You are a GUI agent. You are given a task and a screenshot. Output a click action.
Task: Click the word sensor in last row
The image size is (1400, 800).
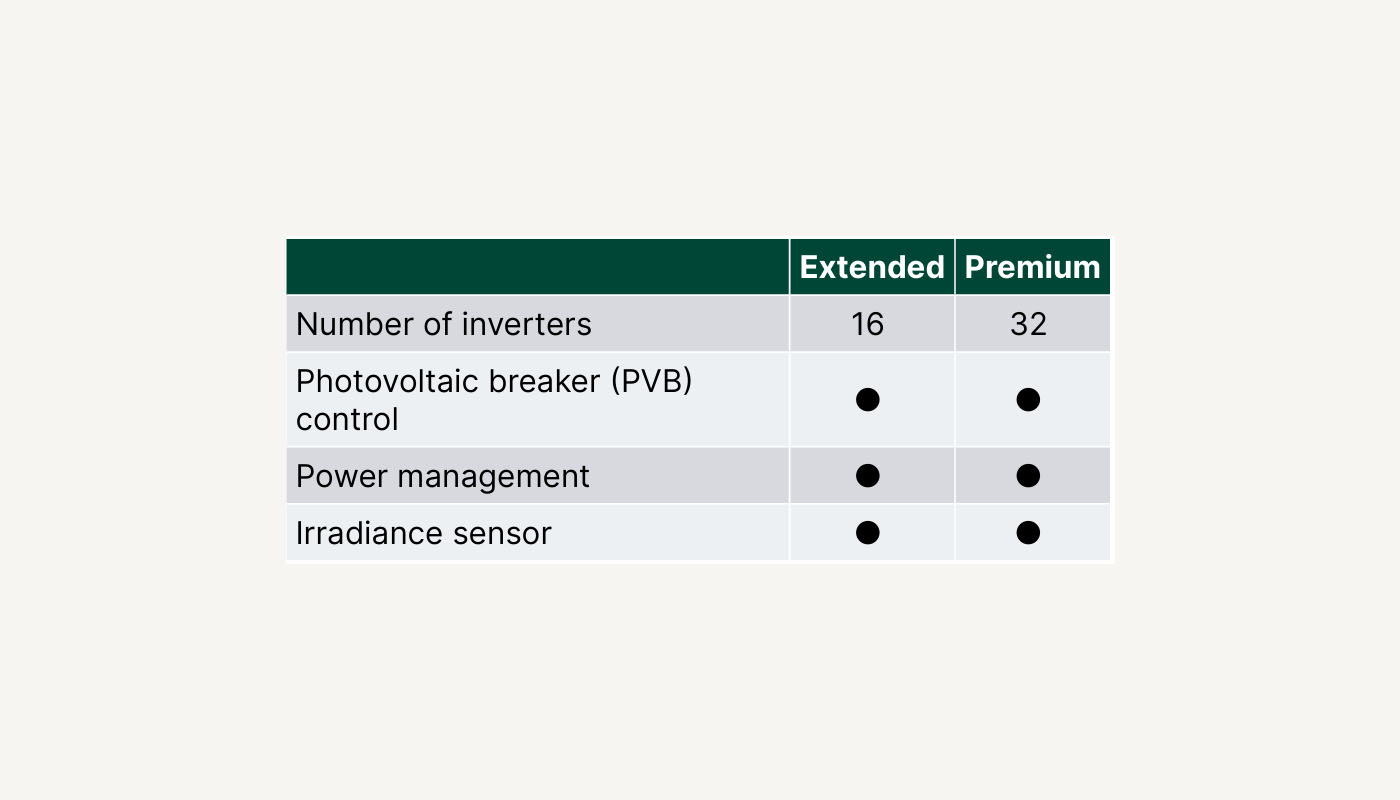pyautogui.click(x=502, y=534)
